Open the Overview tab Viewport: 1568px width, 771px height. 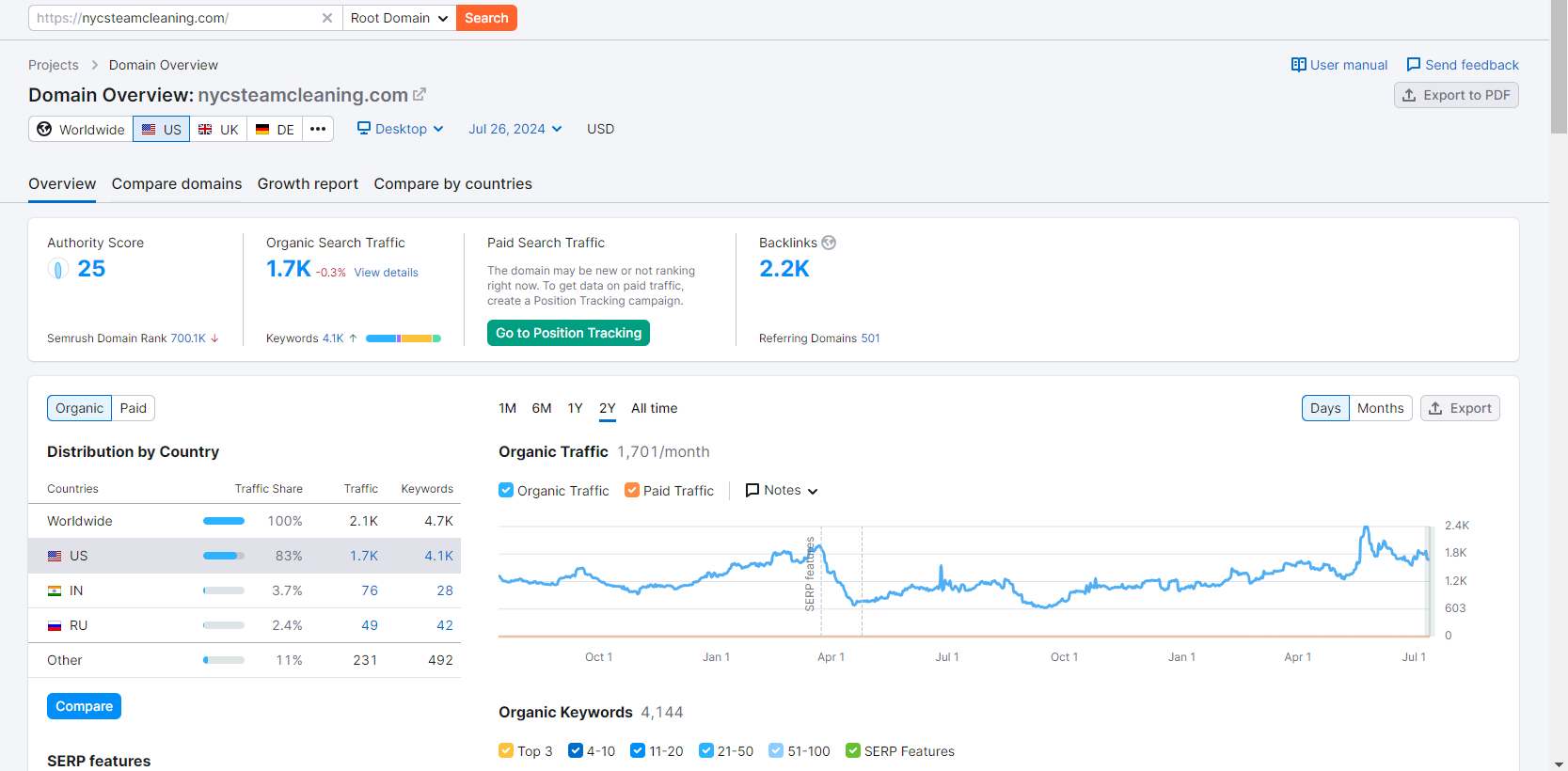point(62,184)
